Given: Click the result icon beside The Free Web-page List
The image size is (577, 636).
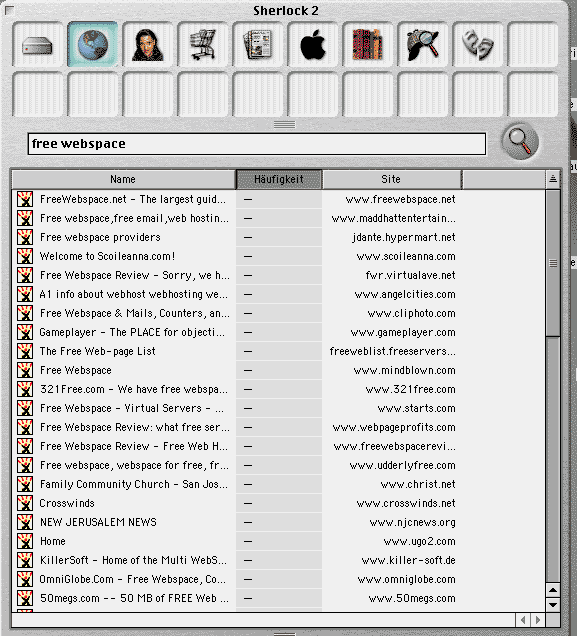Looking at the screenshot, I should tap(25, 351).
